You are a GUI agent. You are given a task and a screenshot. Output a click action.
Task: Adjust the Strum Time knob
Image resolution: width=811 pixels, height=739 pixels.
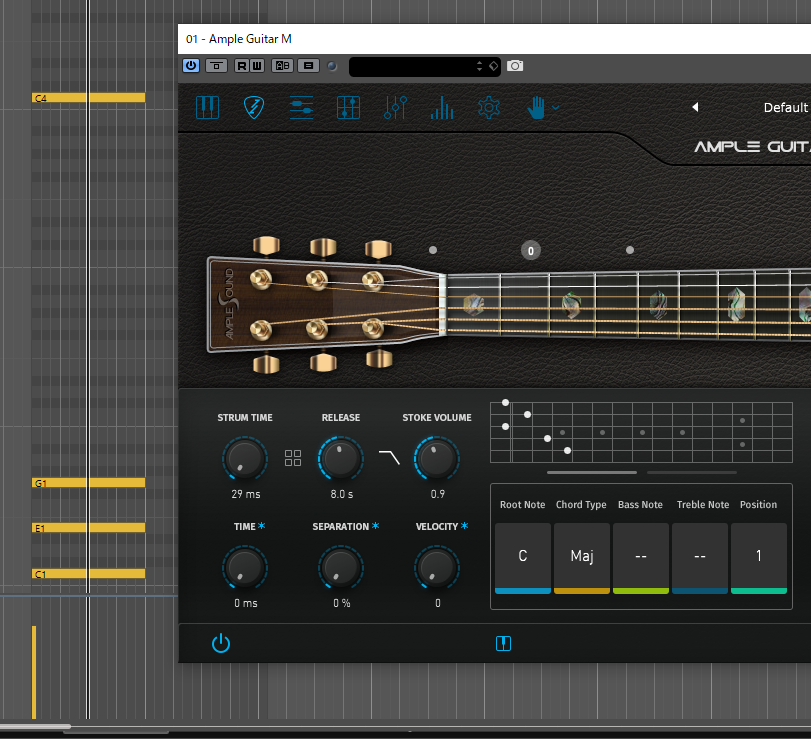245,459
